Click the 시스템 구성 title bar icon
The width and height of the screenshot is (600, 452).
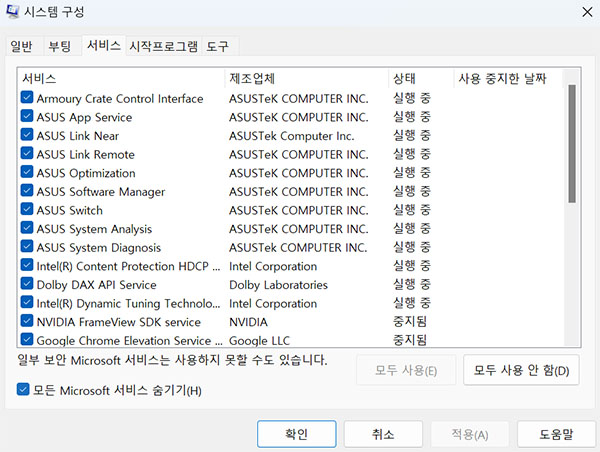click(12, 11)
